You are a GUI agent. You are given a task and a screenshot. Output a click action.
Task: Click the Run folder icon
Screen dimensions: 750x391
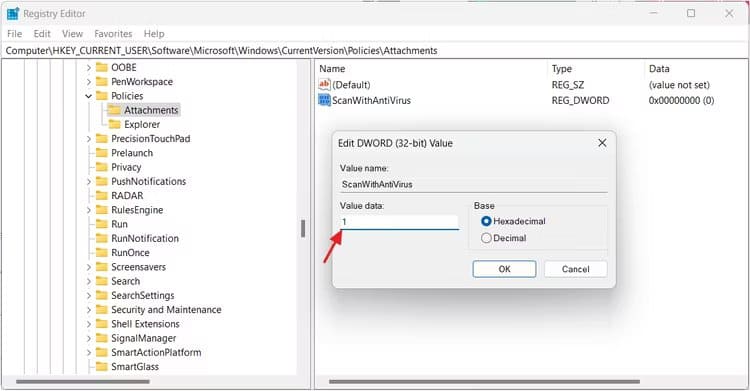[101, 224]
